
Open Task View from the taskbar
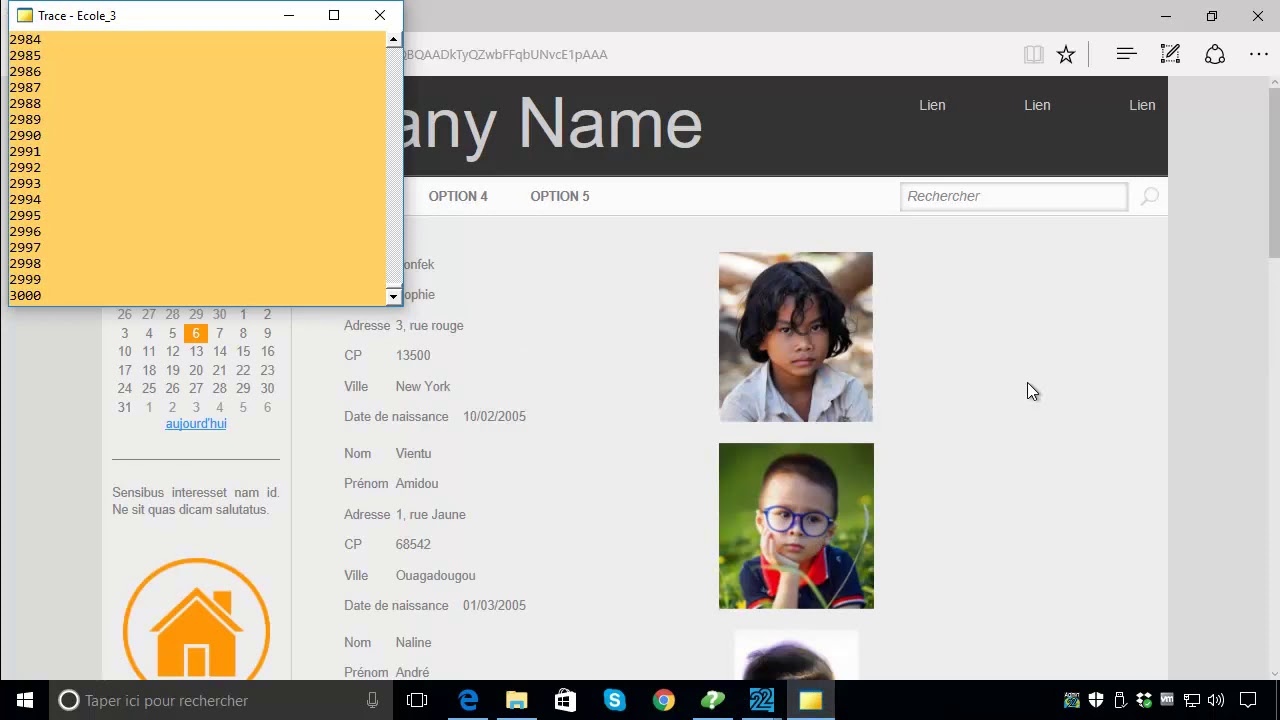click(417, 700)
